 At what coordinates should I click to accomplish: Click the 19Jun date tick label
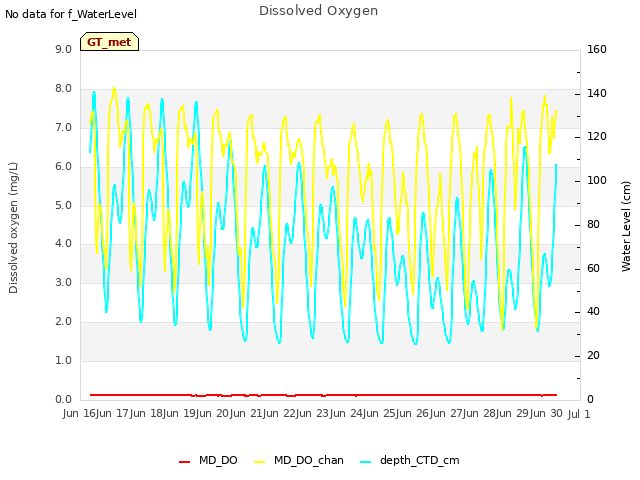point(197,413)
